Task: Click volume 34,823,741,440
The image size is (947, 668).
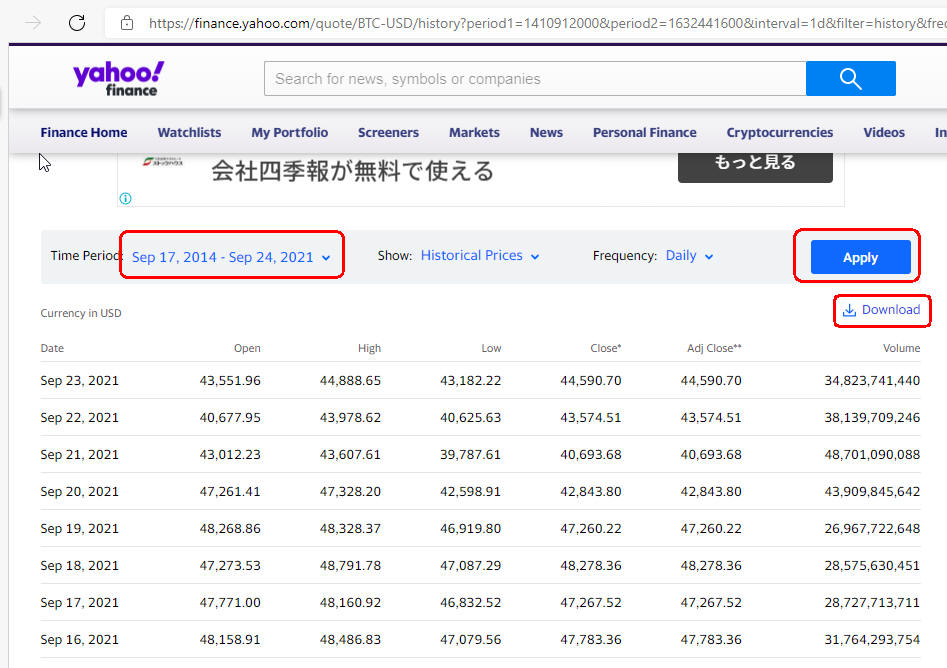Action: 872,381
